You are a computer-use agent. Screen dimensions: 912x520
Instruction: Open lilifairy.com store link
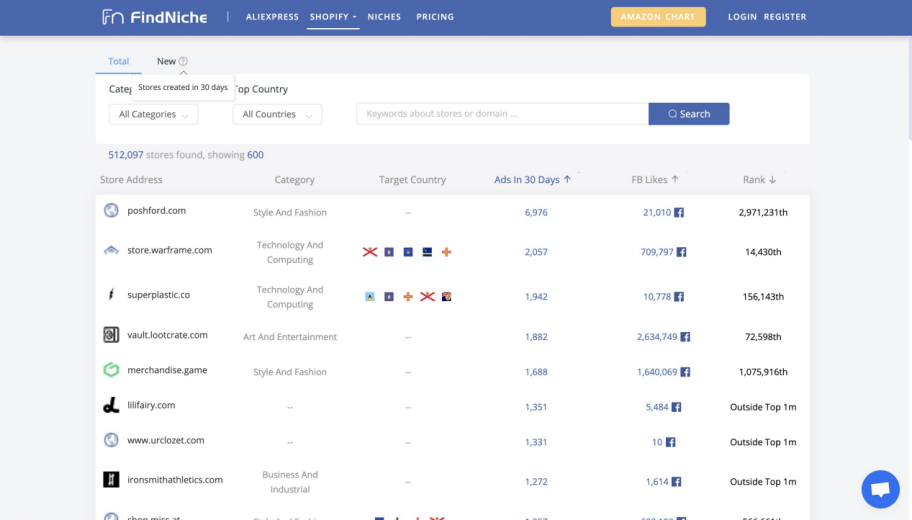pyautogui.click(x=151, y=405)
